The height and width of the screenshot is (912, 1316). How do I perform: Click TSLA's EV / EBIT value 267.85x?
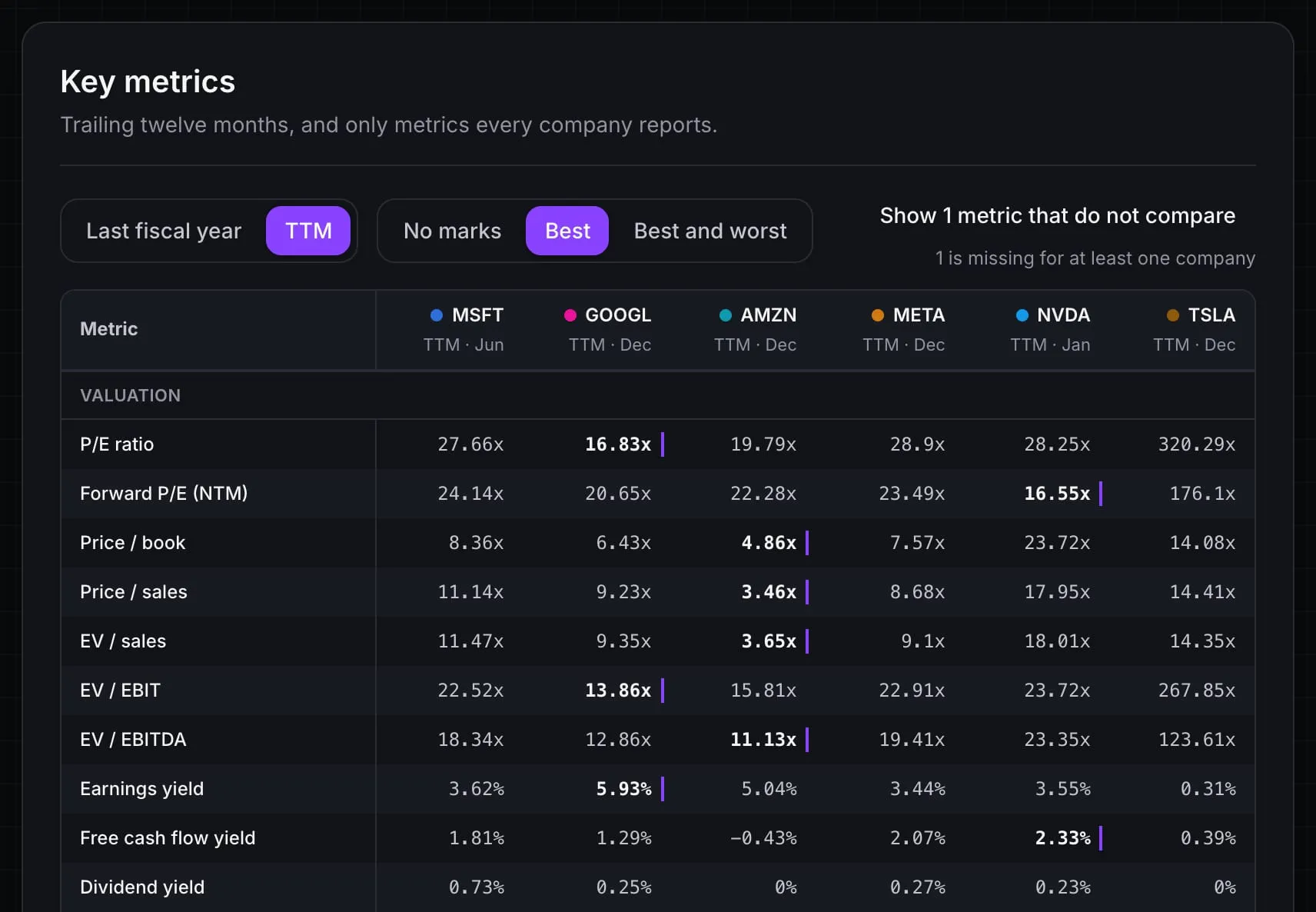pos(1197,691)
